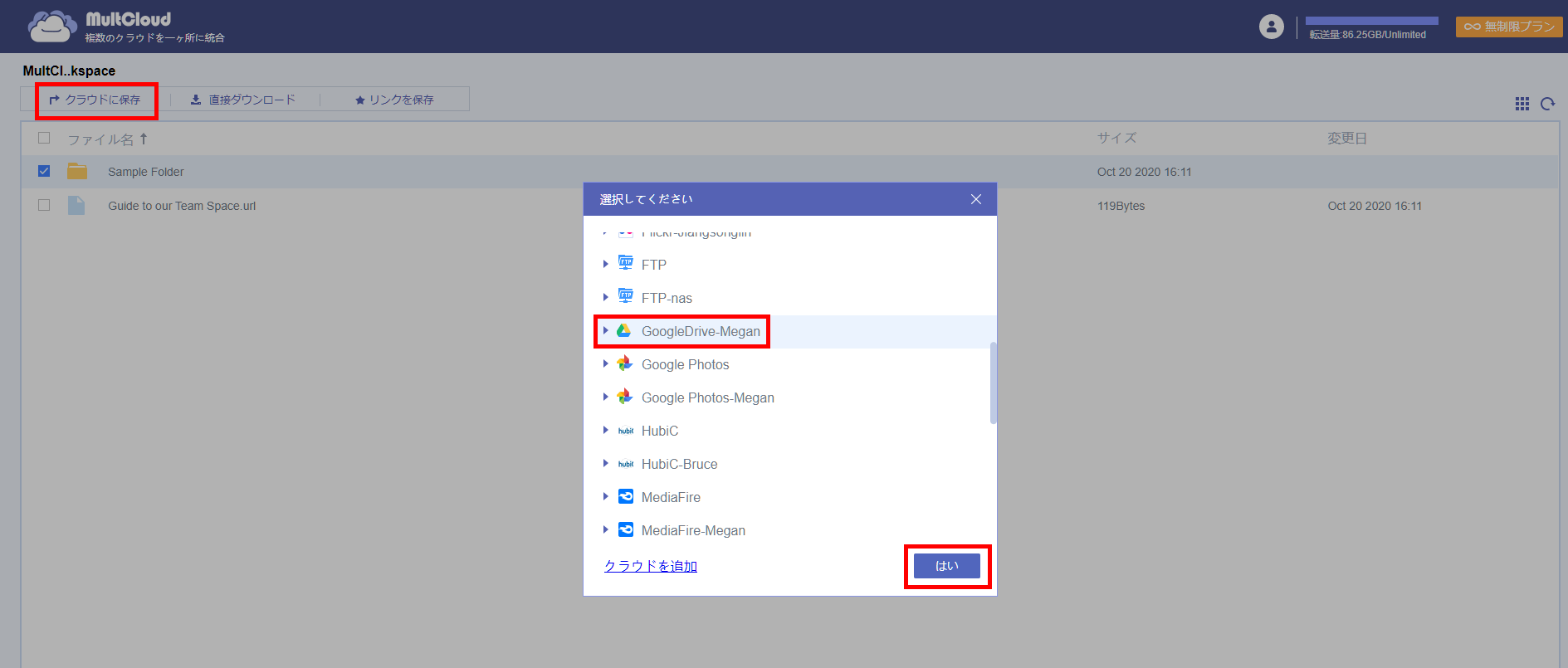Click the cloud list scrollbar thumb
This screenshot has width=1568, height=668.
994,383
